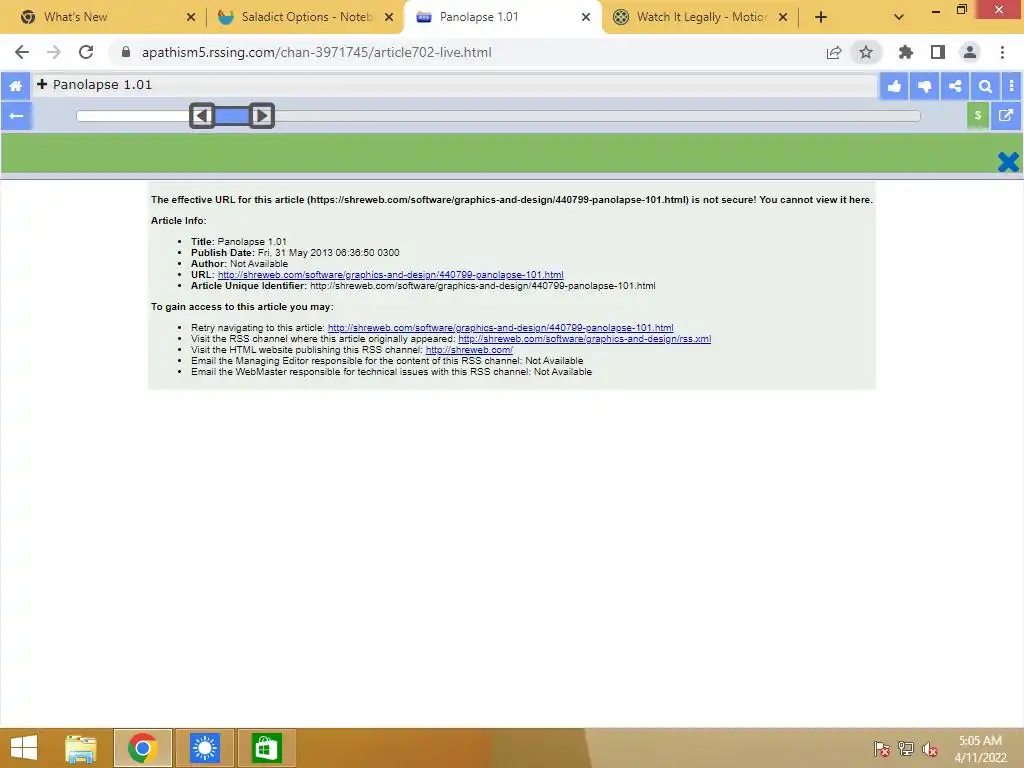Step to previous article on slider
The width and height of the screenshot is (1024, 768).
[x=202, y=116]
